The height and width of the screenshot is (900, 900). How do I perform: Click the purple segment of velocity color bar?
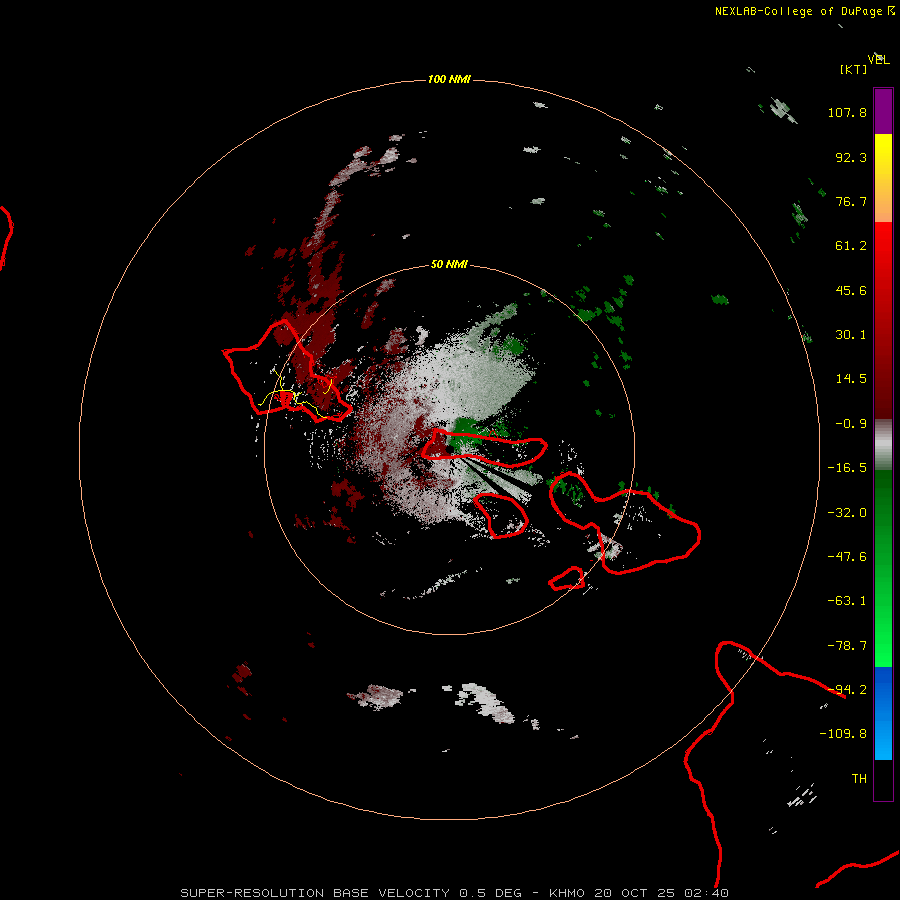(883, 111)
